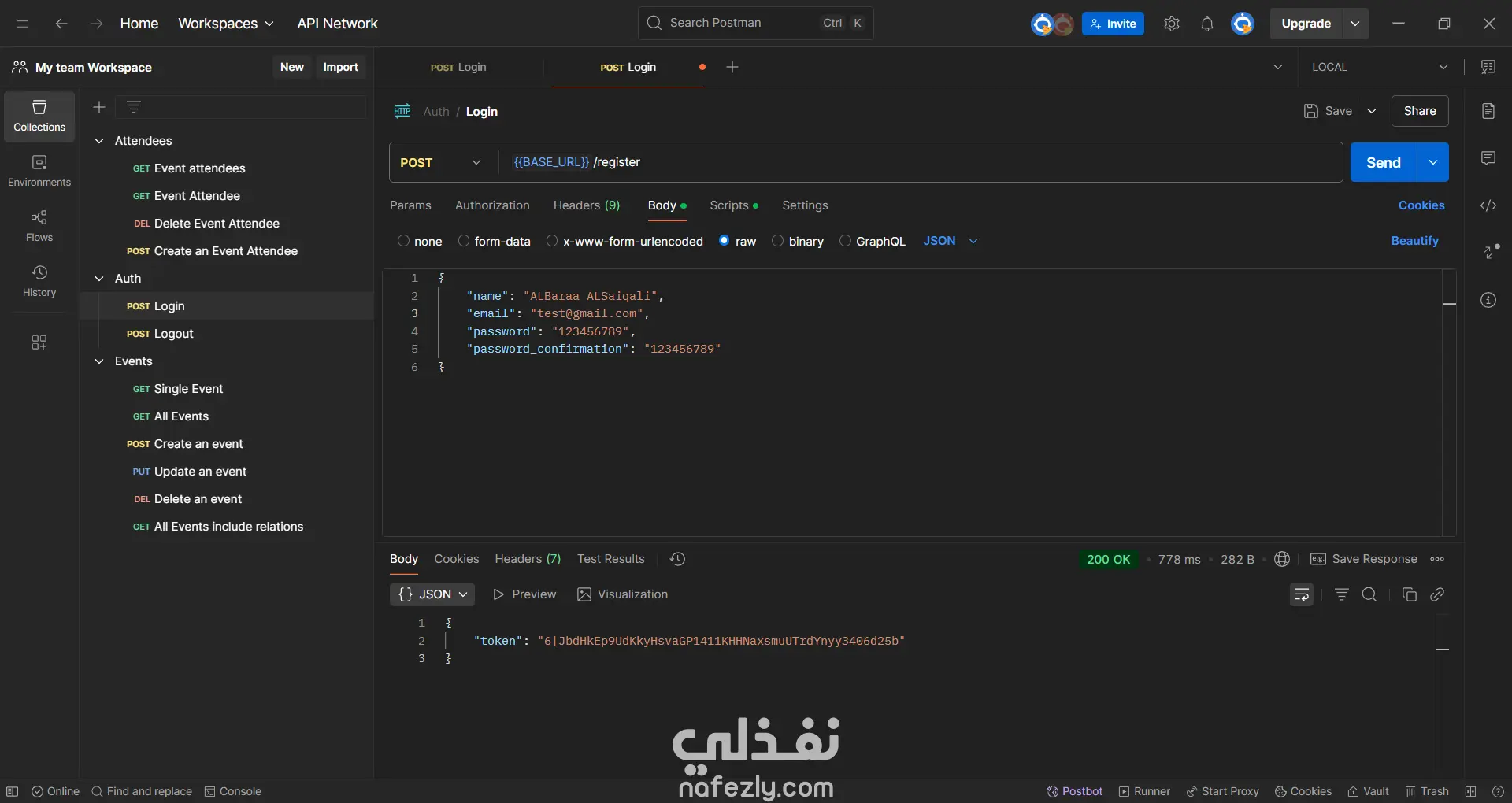Collapse the Attendees collection folder

tap(99, 141)
